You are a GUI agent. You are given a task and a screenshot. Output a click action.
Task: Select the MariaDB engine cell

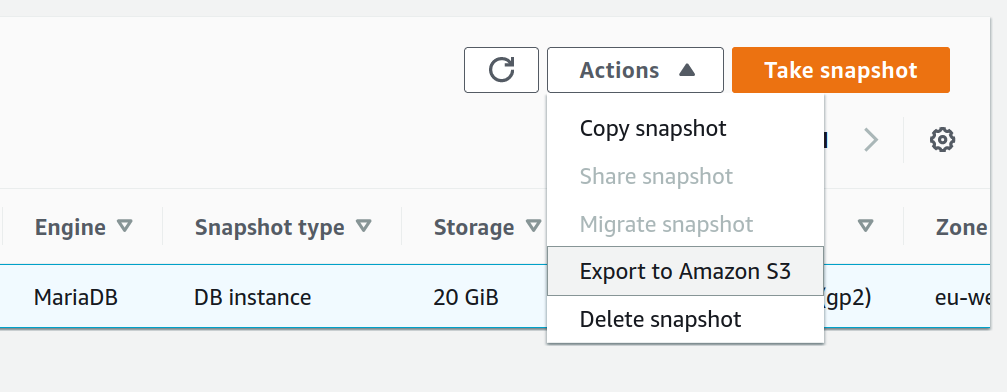coord(76,298)
